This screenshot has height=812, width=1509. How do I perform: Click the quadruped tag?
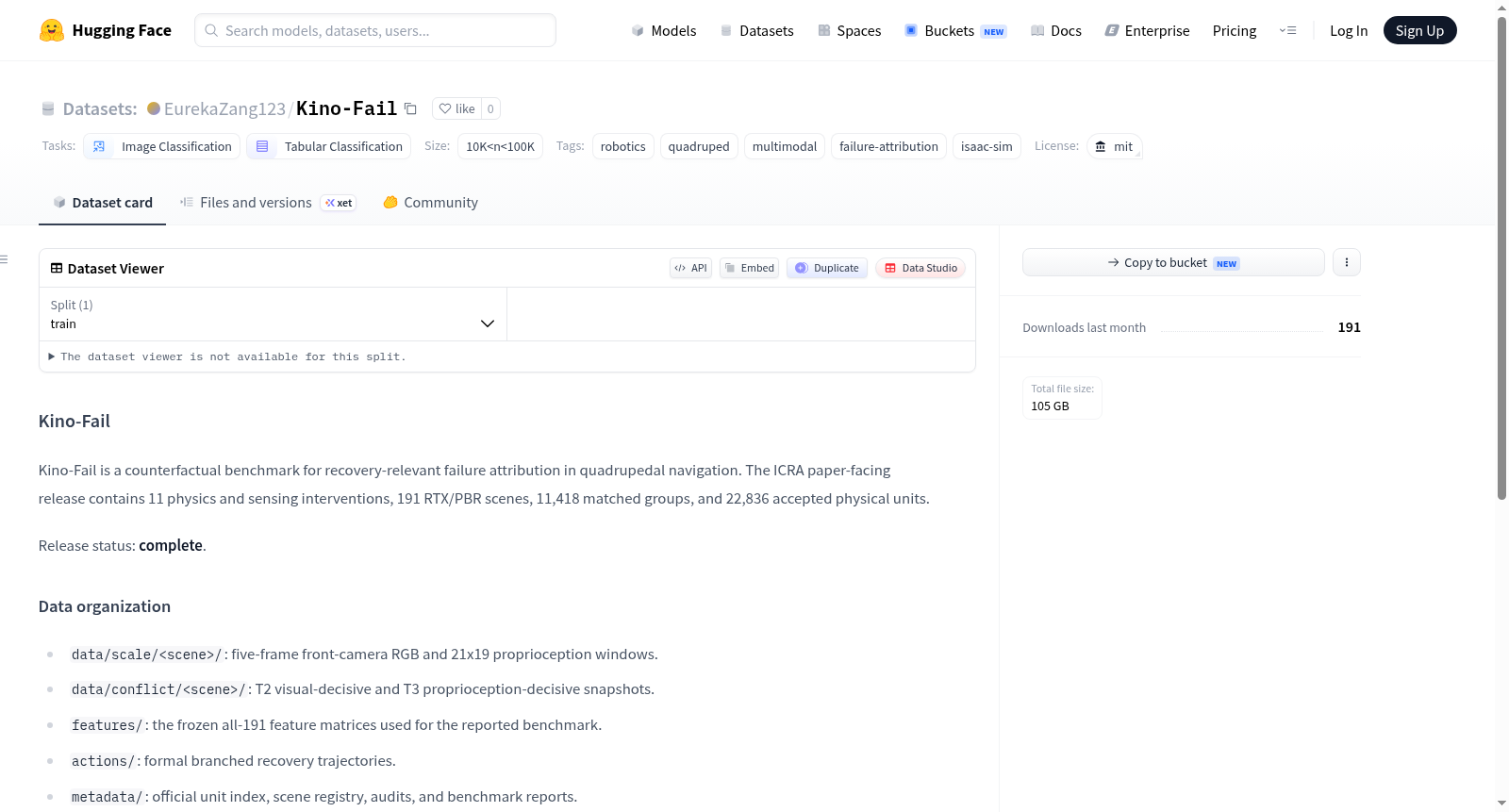pos(699,146)
